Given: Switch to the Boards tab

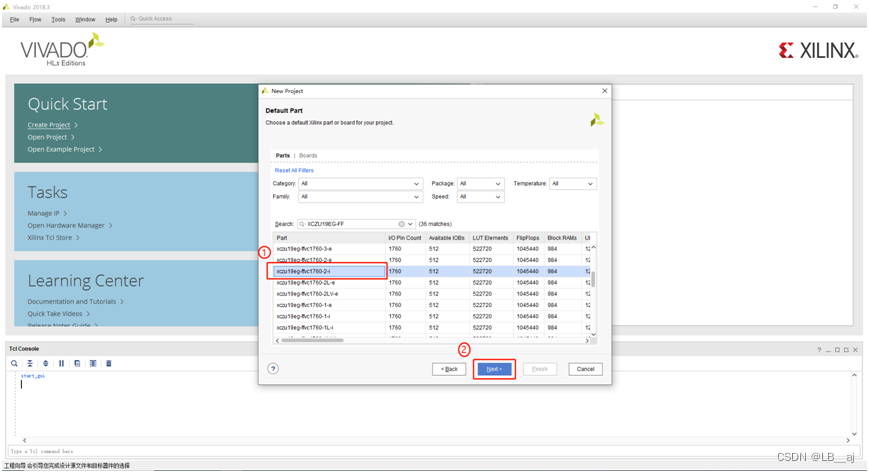Looking at the screenshot, I should pyautogui.click(x=308, y=156).
